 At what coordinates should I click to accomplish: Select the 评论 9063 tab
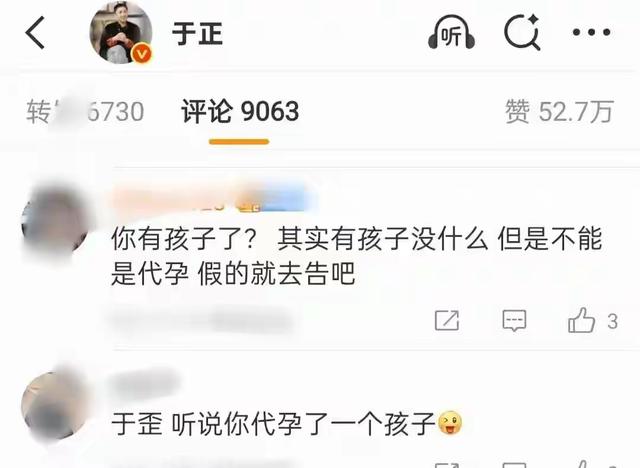click(240, 111)
